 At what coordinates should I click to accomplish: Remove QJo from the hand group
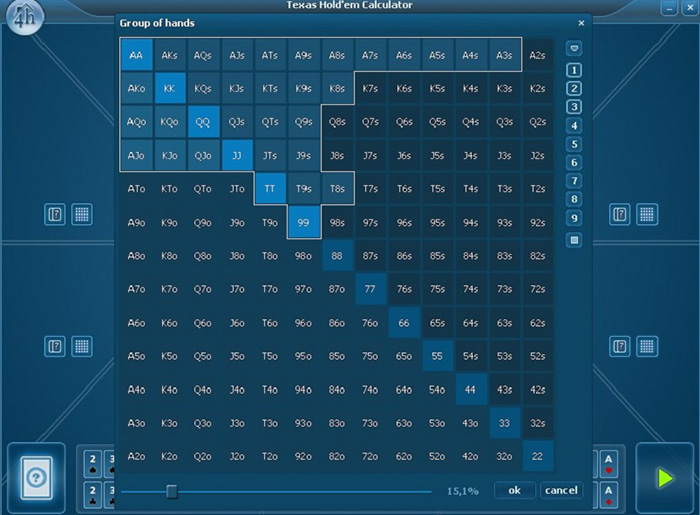(203, 155)
